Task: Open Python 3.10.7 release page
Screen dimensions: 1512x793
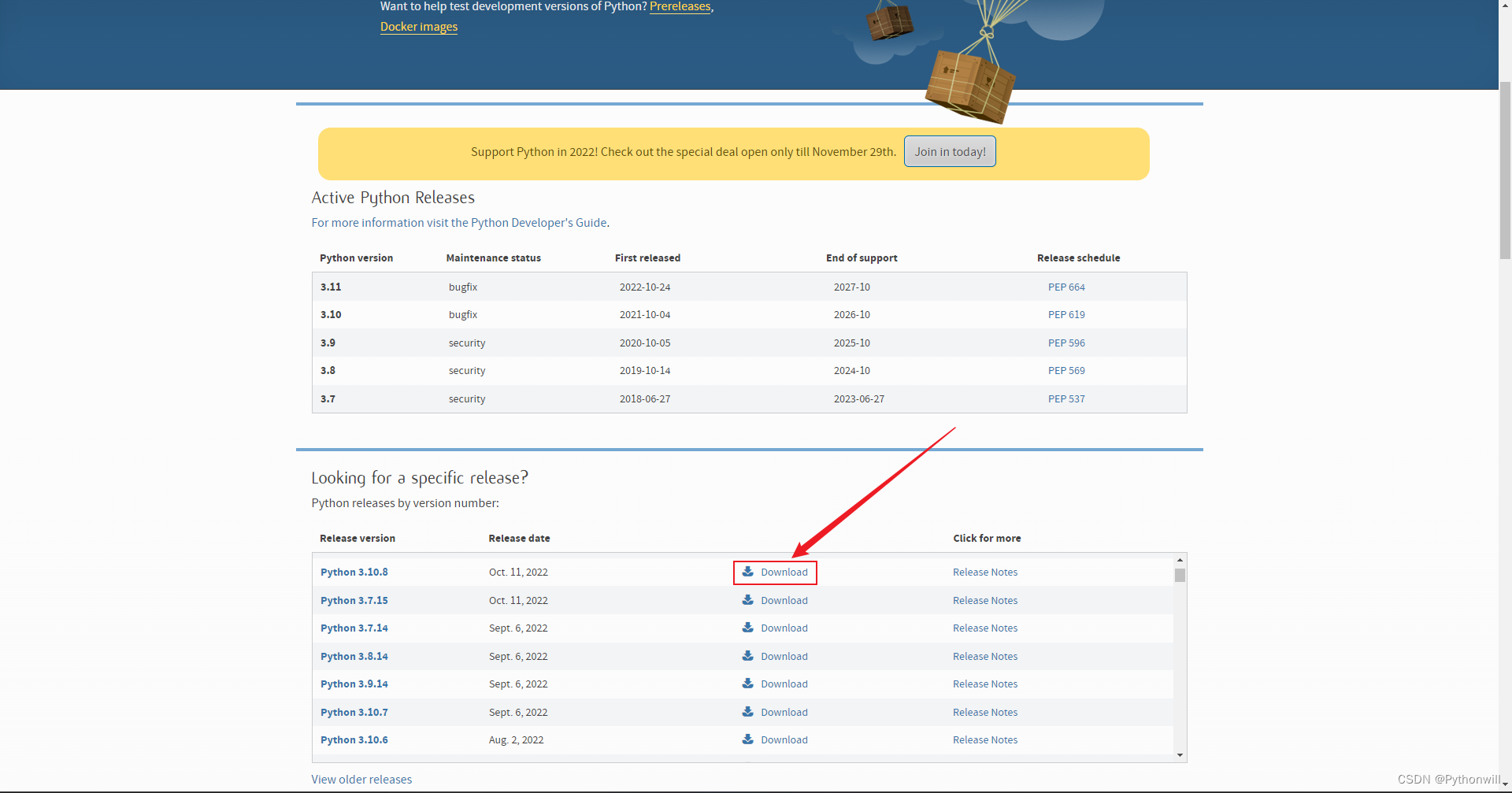Action: coord(354,713)
